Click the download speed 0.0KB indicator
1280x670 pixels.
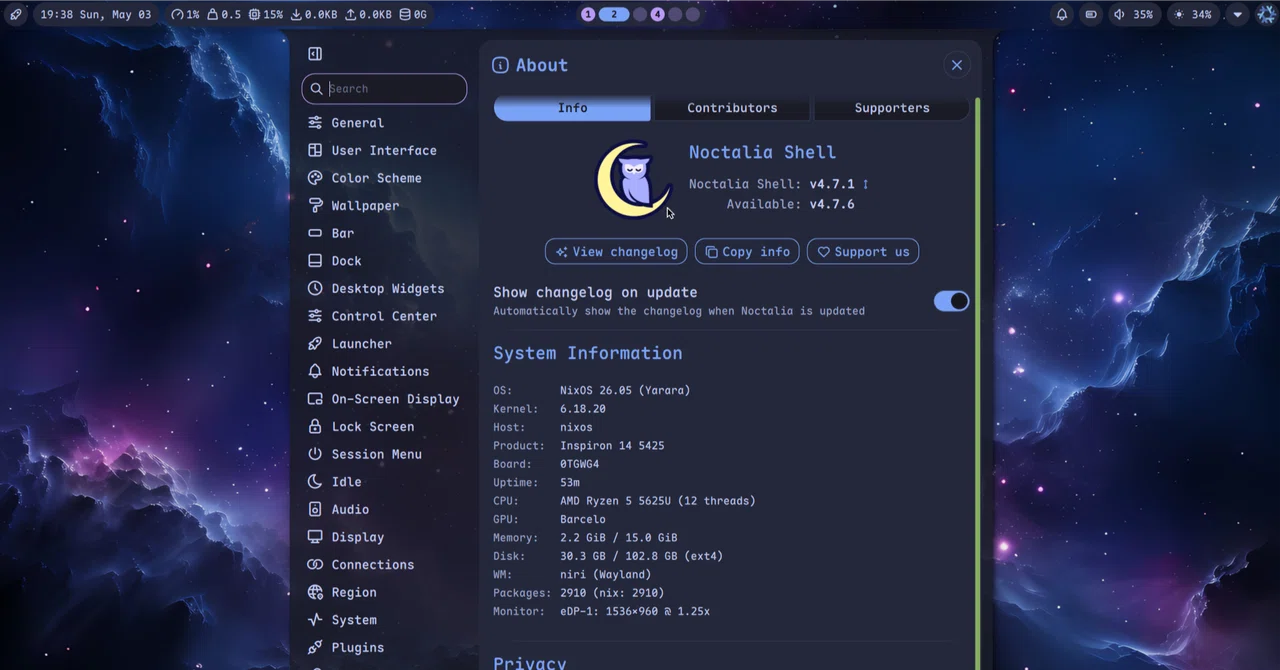pyautogui.click(x=314, y=15)
